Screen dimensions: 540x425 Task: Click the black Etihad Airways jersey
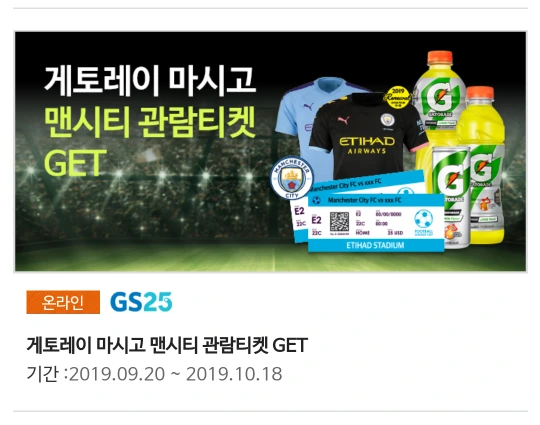tap(367, 136)
